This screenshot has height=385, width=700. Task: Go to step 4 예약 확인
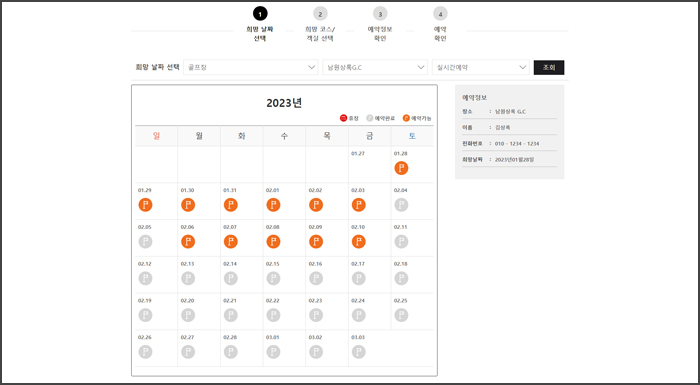pos(440,24)
